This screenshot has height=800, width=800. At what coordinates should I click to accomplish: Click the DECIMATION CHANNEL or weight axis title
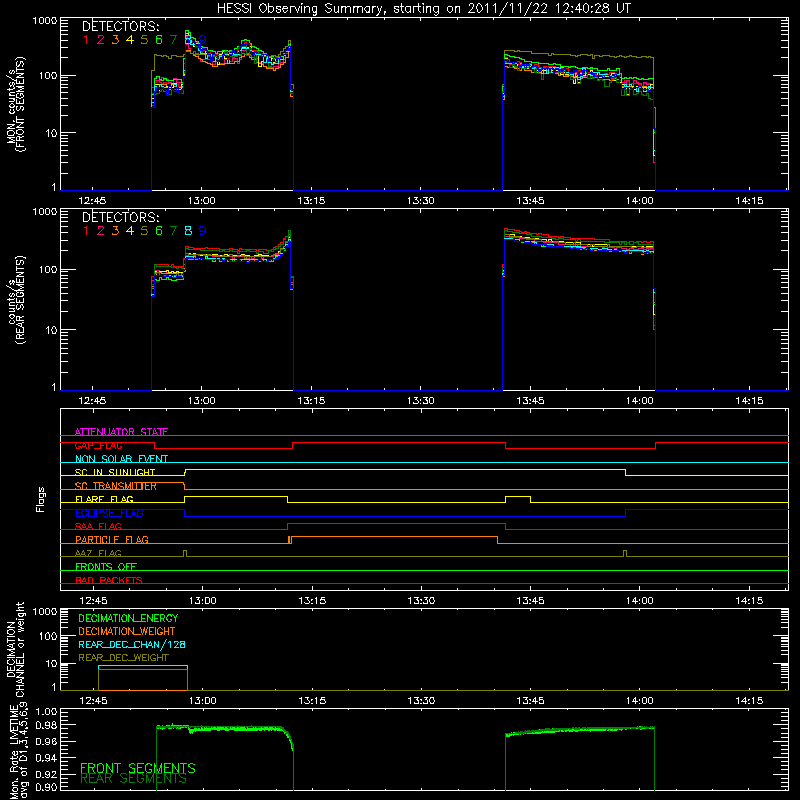pyautogui.click(x=15, y=649)
